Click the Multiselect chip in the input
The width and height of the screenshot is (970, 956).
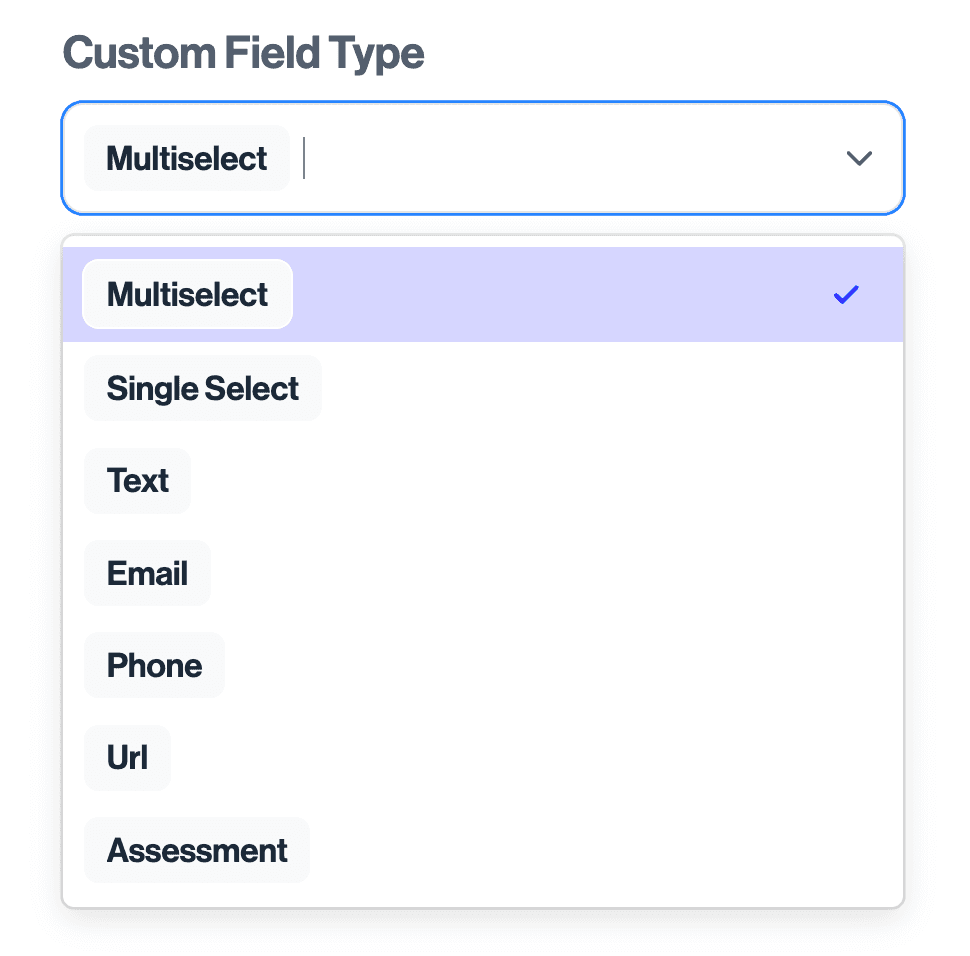tap(186, 158)
